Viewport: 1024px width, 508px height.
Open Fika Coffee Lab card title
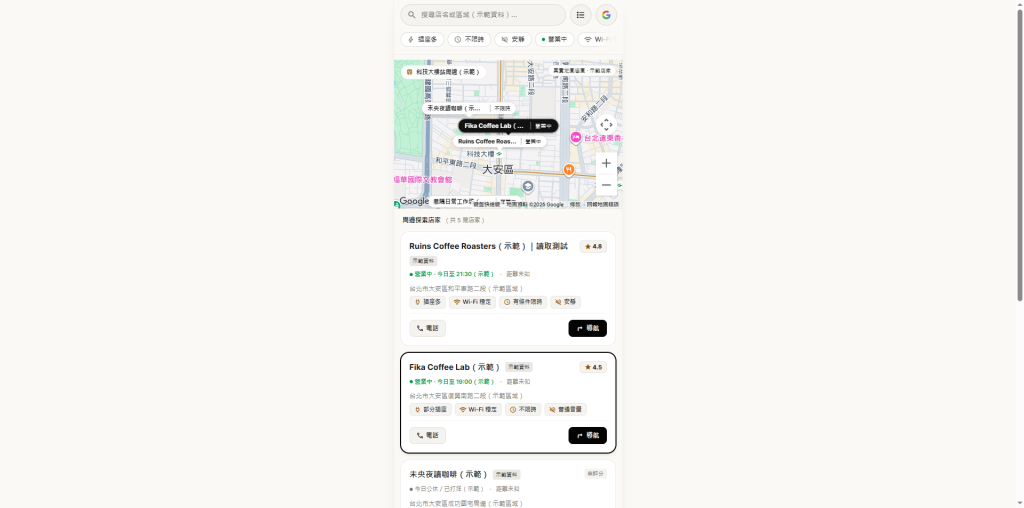pos(455,367)
